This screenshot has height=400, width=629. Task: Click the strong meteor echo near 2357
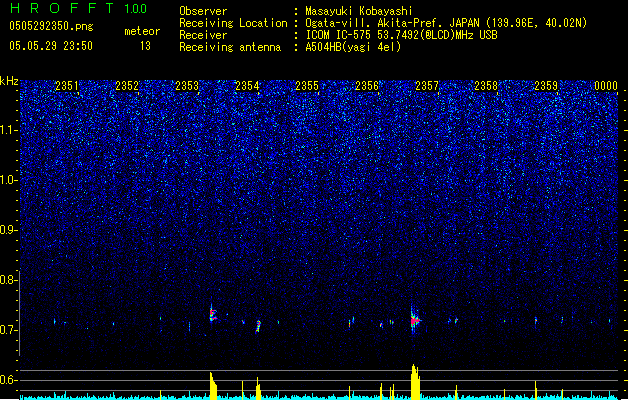[x=414, y=321]
